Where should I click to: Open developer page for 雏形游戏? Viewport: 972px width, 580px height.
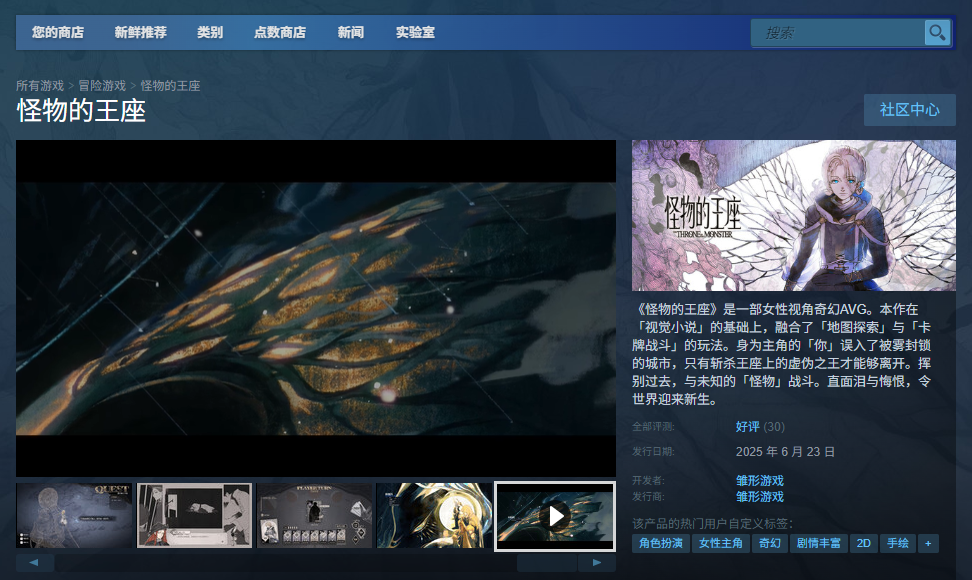click(761, 480)
